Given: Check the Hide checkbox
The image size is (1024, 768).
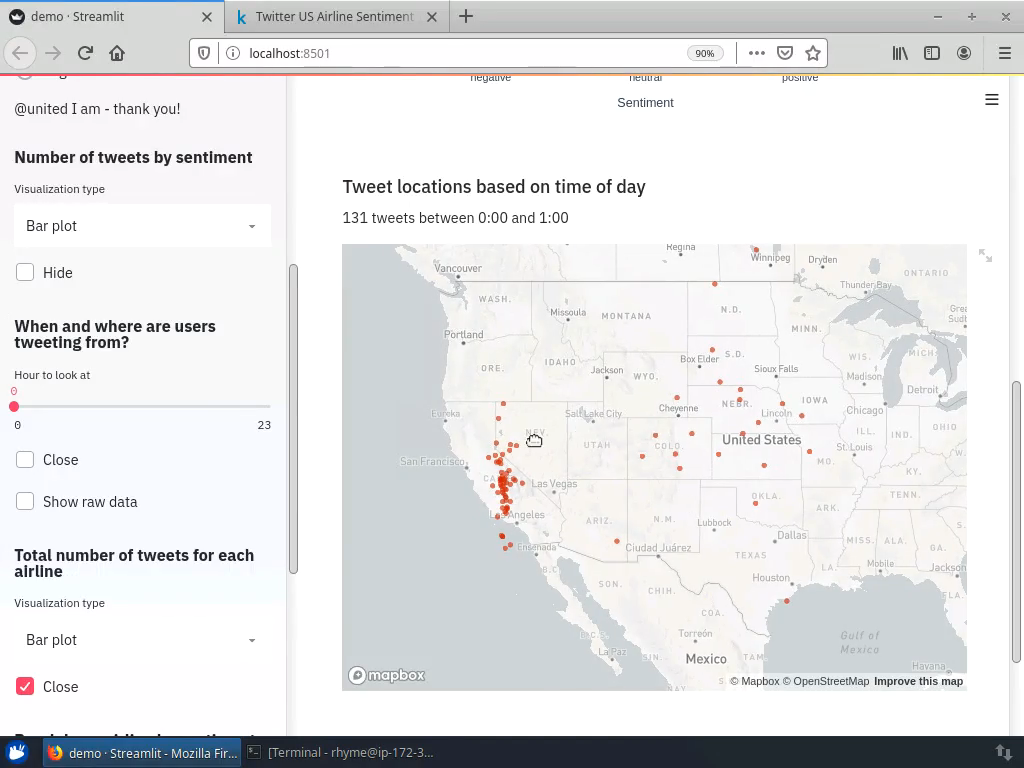Looking at the screenshot, I should click(x=25, y=272).
